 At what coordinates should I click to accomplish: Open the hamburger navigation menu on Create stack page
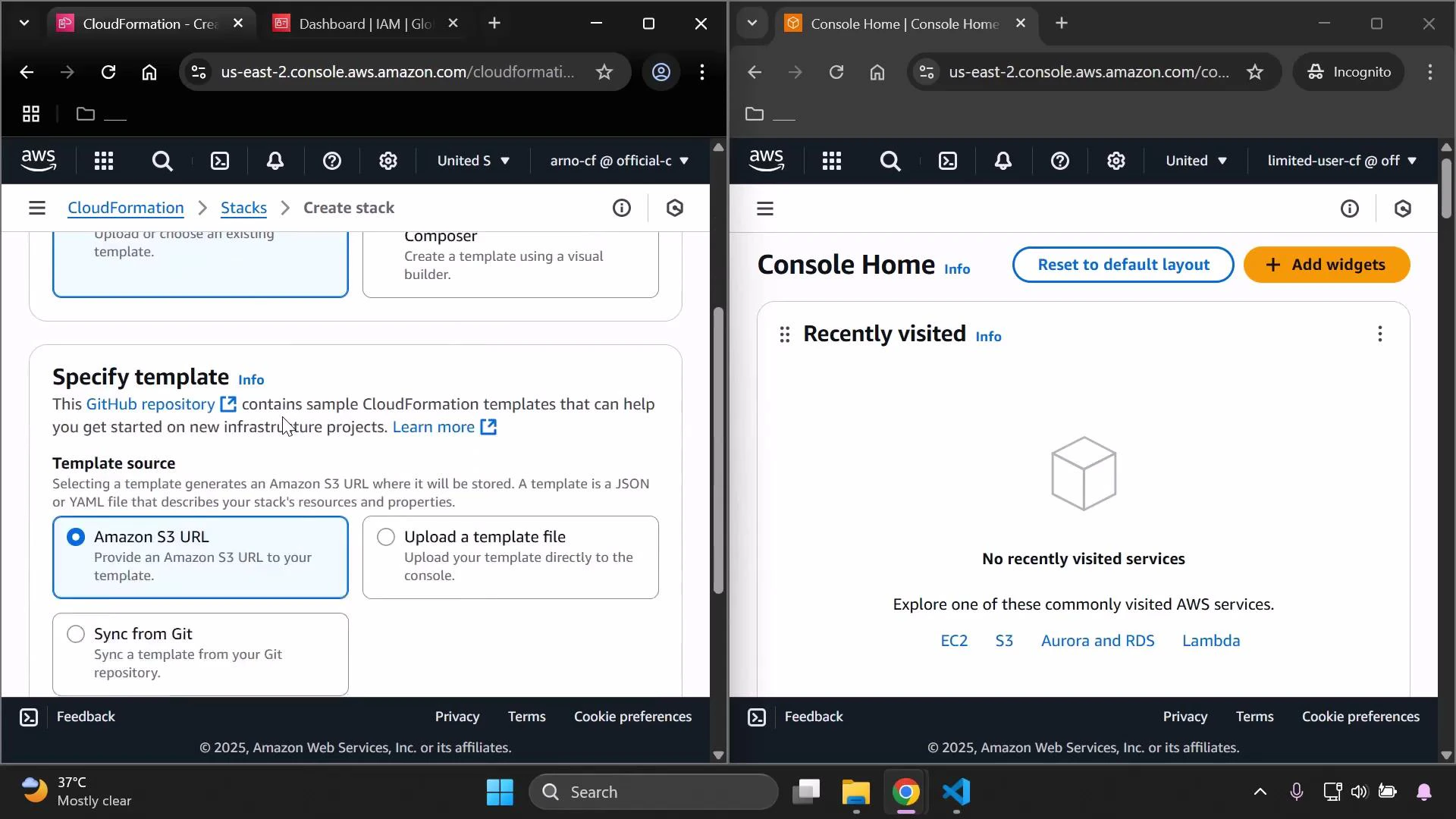click(37, 208)
